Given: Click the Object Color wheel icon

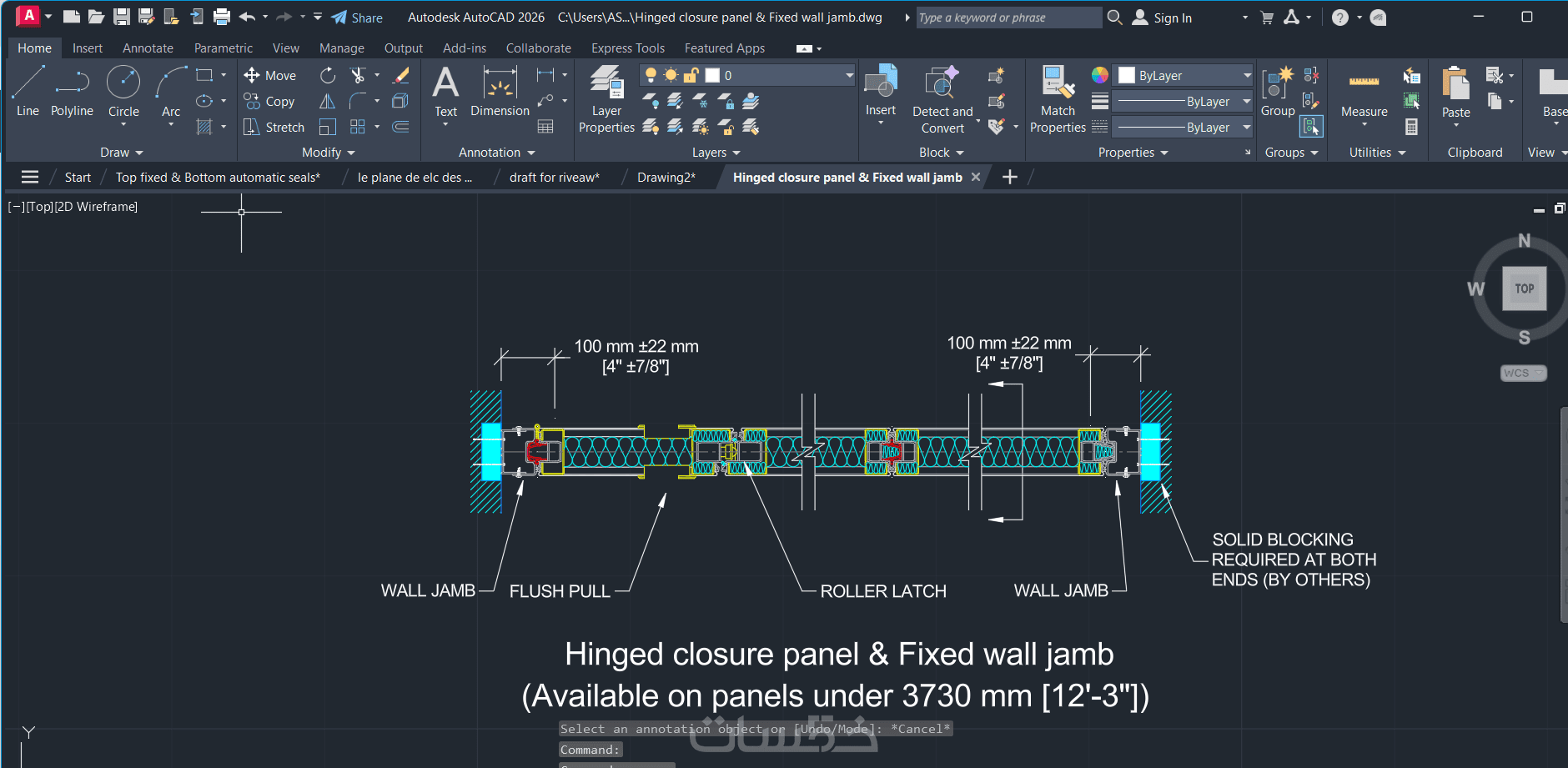Looking at the screenshot, I should pos(1100,75).
